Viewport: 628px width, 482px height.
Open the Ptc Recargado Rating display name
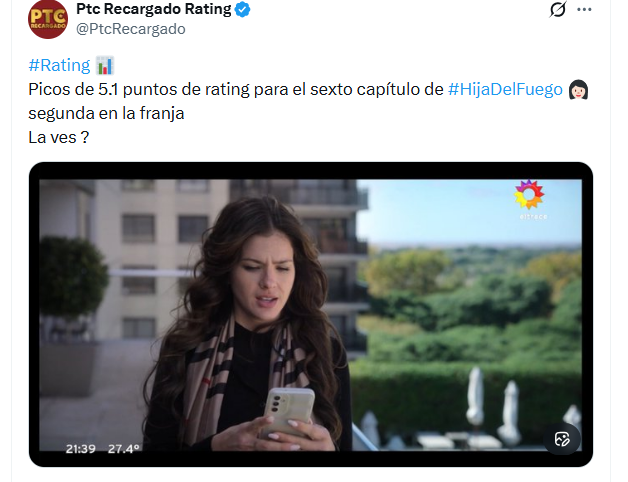(x=153, y=10)
